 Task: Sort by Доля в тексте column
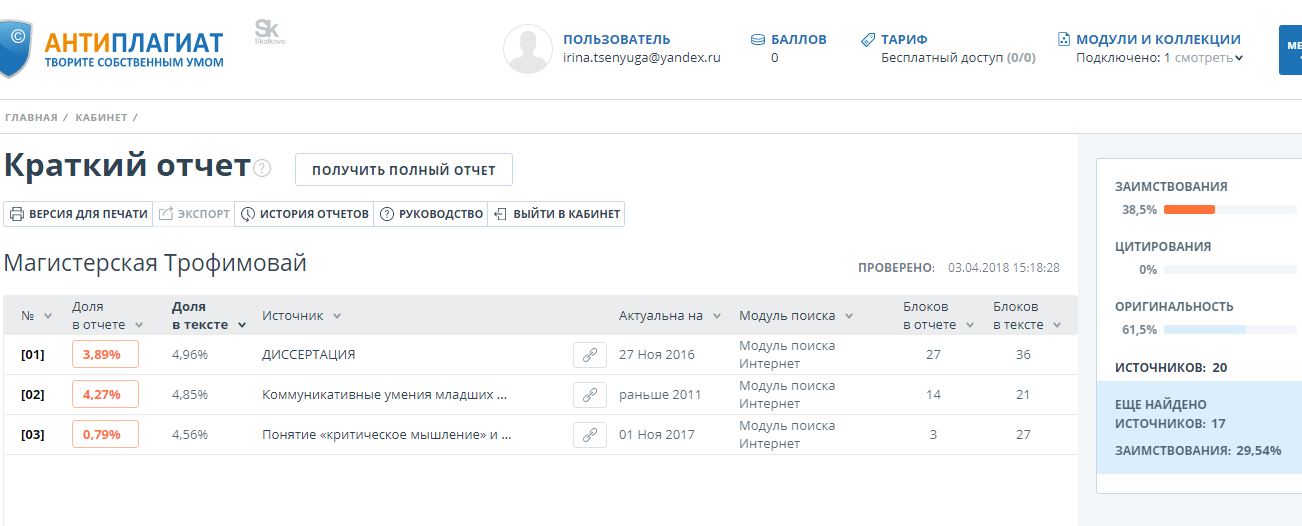point(208,315)
